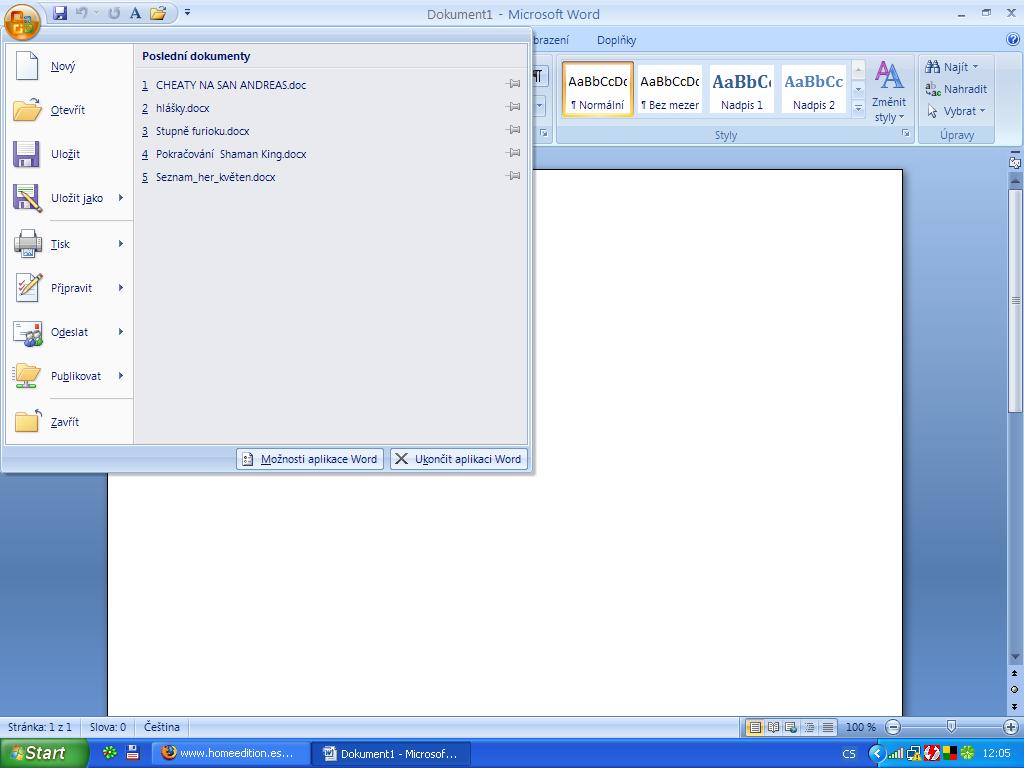Pin CHEATY NA SAN ANDREAS.doc to the list
1024x768 pixels.
513,84
